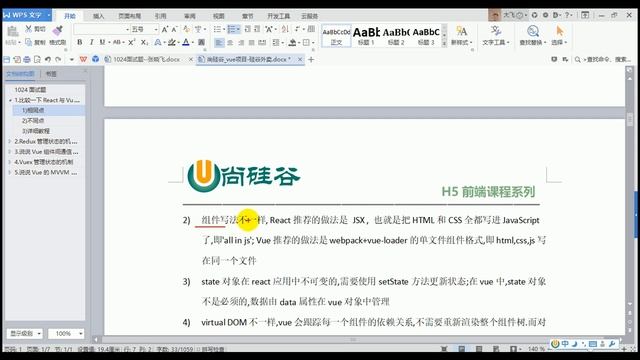Open the 开始 ribbon tab
Viewport: 640px width, 360px height.
(70, 16)
